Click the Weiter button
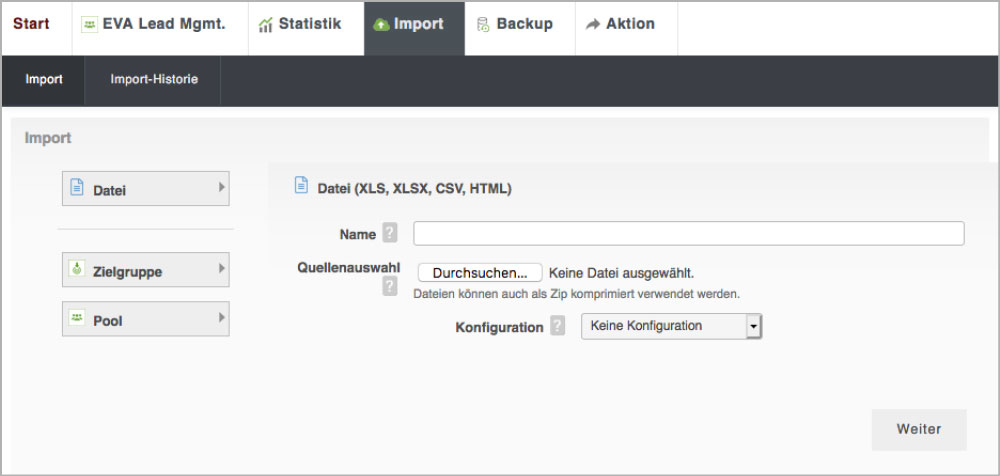This screenshot has width=1000, height=476. click(x=918, y=429)
